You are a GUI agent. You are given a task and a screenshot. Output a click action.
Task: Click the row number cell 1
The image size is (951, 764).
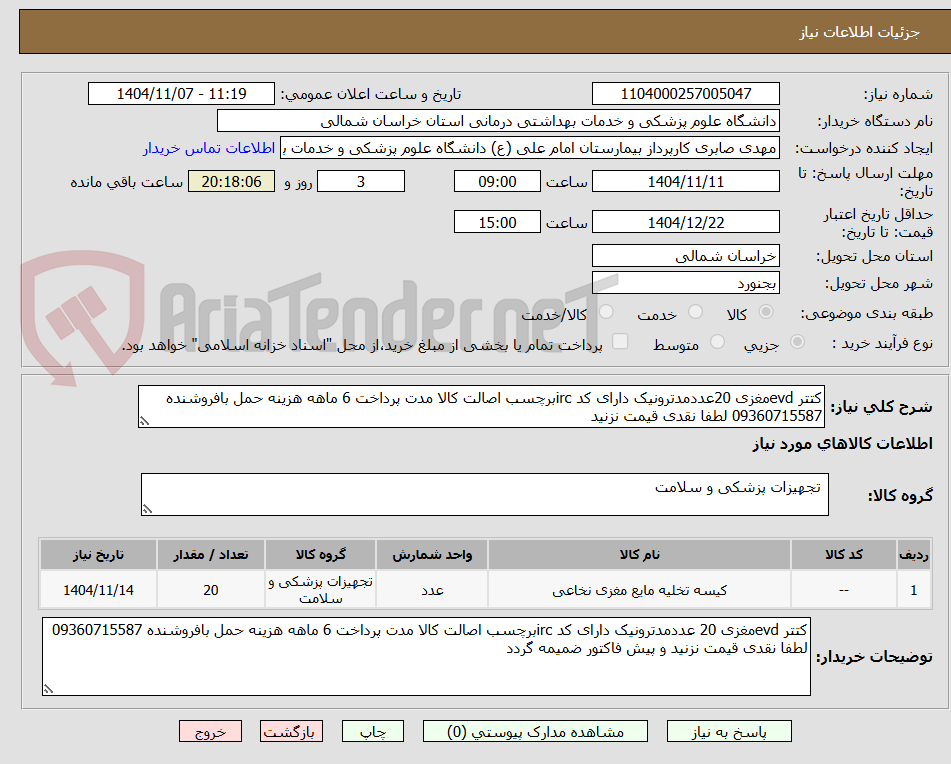click(x=914, y=590)
